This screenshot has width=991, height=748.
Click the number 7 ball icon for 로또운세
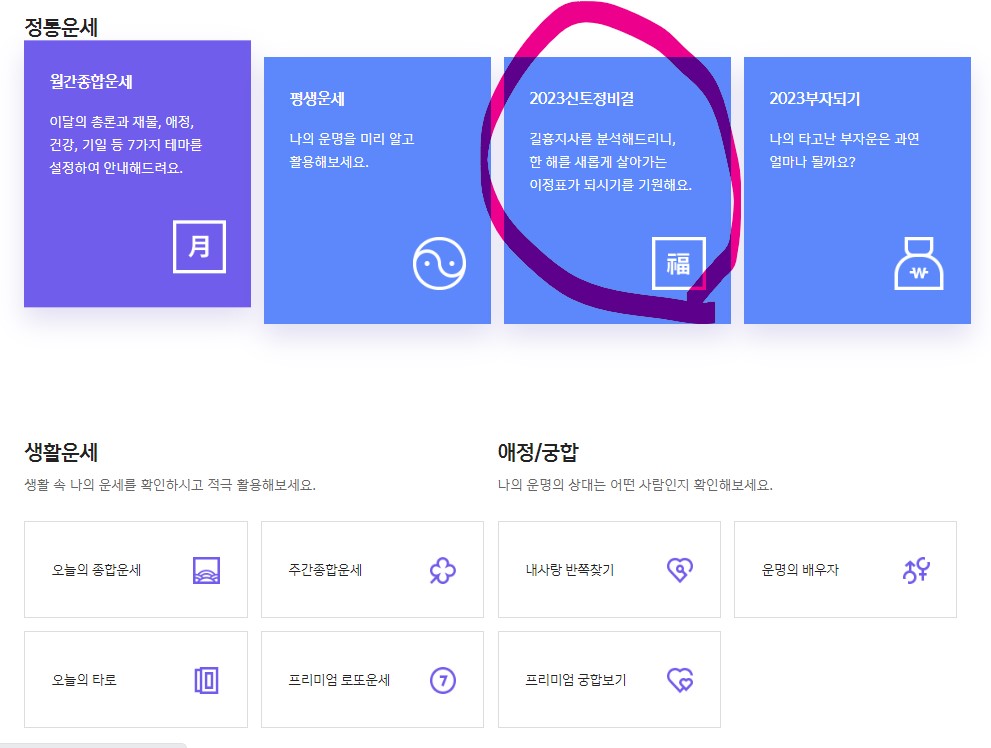click(443, 680)
